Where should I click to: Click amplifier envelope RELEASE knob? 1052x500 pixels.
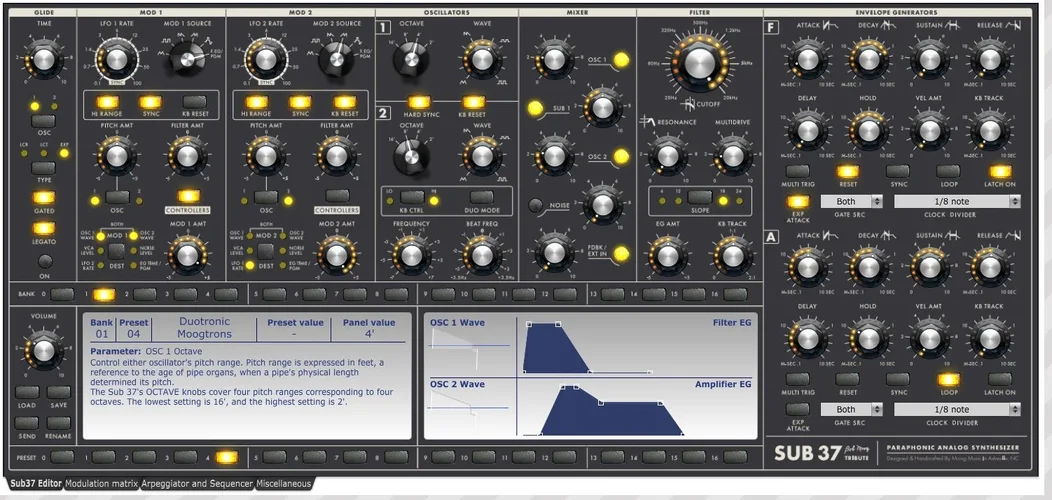click(990, 267)
